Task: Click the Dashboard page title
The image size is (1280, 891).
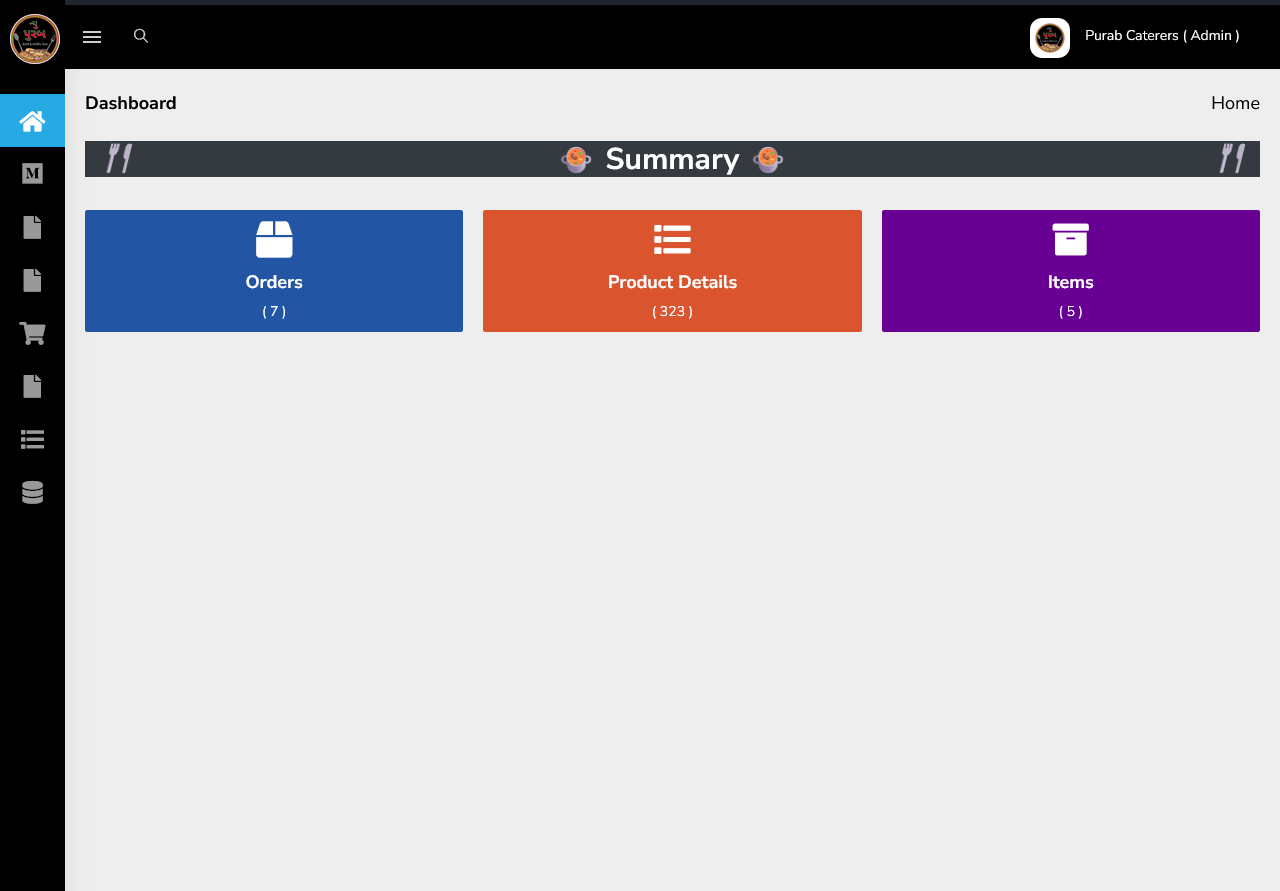Action: pos(131,103)
